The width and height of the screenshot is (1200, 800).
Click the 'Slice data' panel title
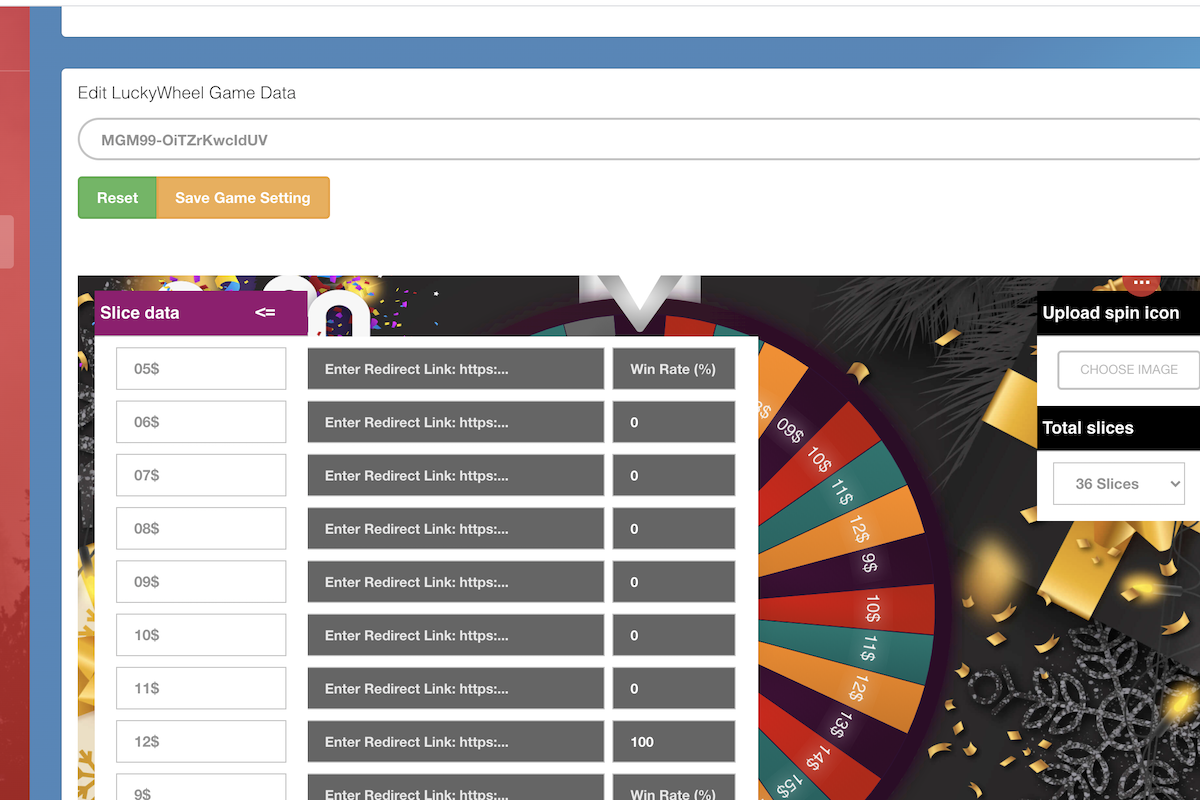[x=140, y=313]
